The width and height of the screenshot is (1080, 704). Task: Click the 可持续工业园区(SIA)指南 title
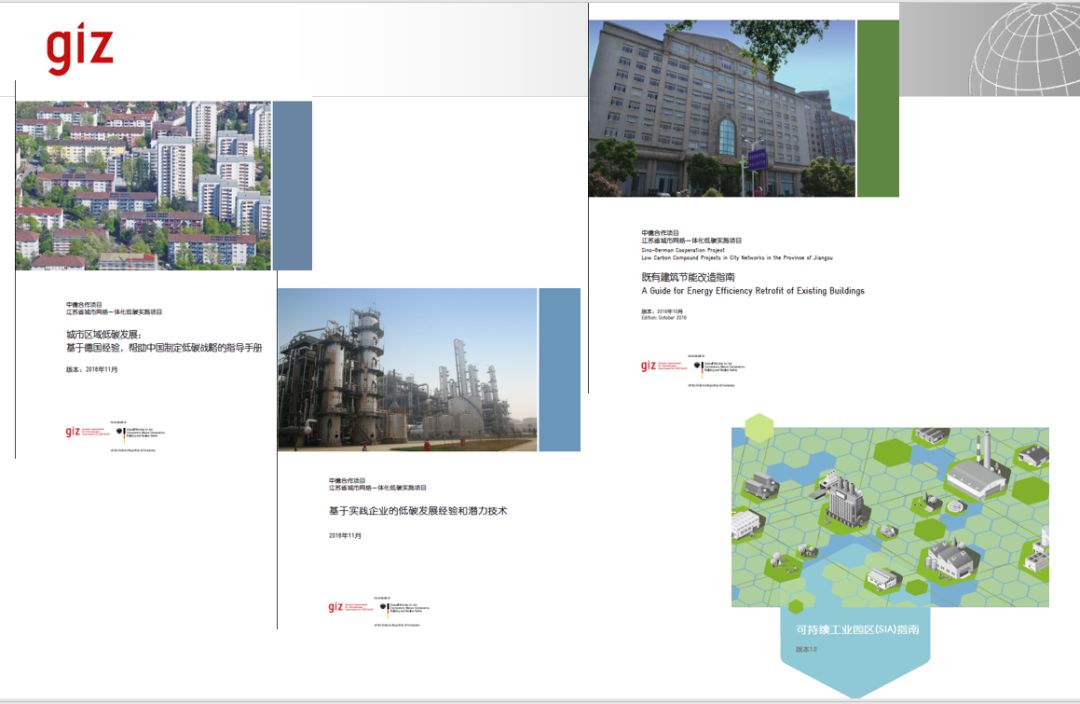pos(856,631)
